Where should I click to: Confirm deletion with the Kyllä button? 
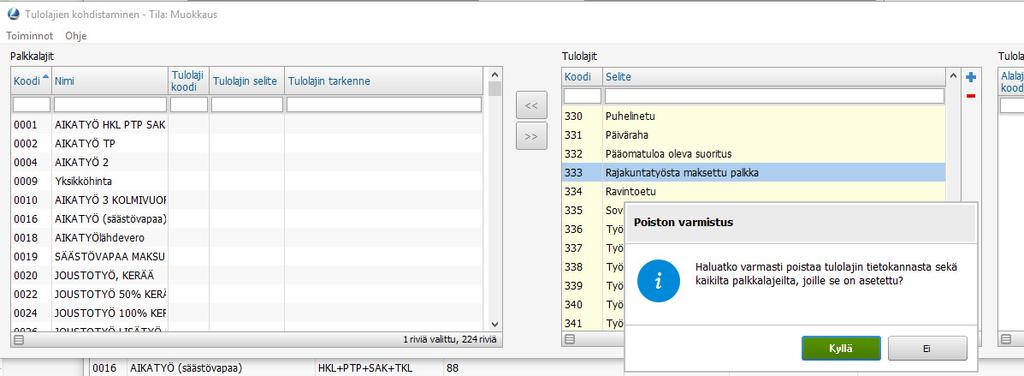(841, 348)
